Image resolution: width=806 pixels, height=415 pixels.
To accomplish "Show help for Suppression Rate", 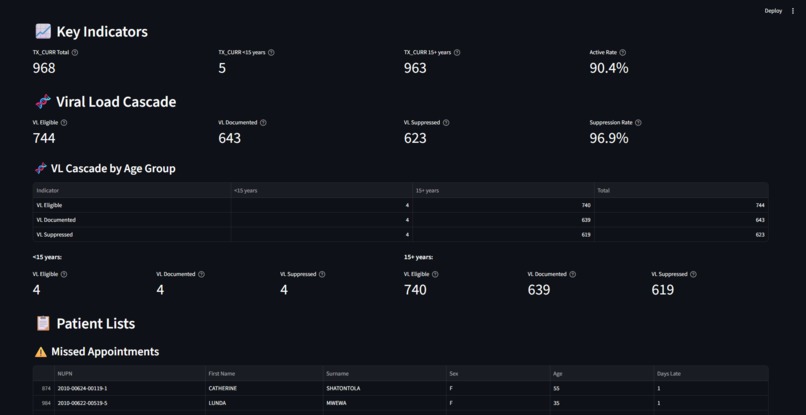I will [638, 122].
